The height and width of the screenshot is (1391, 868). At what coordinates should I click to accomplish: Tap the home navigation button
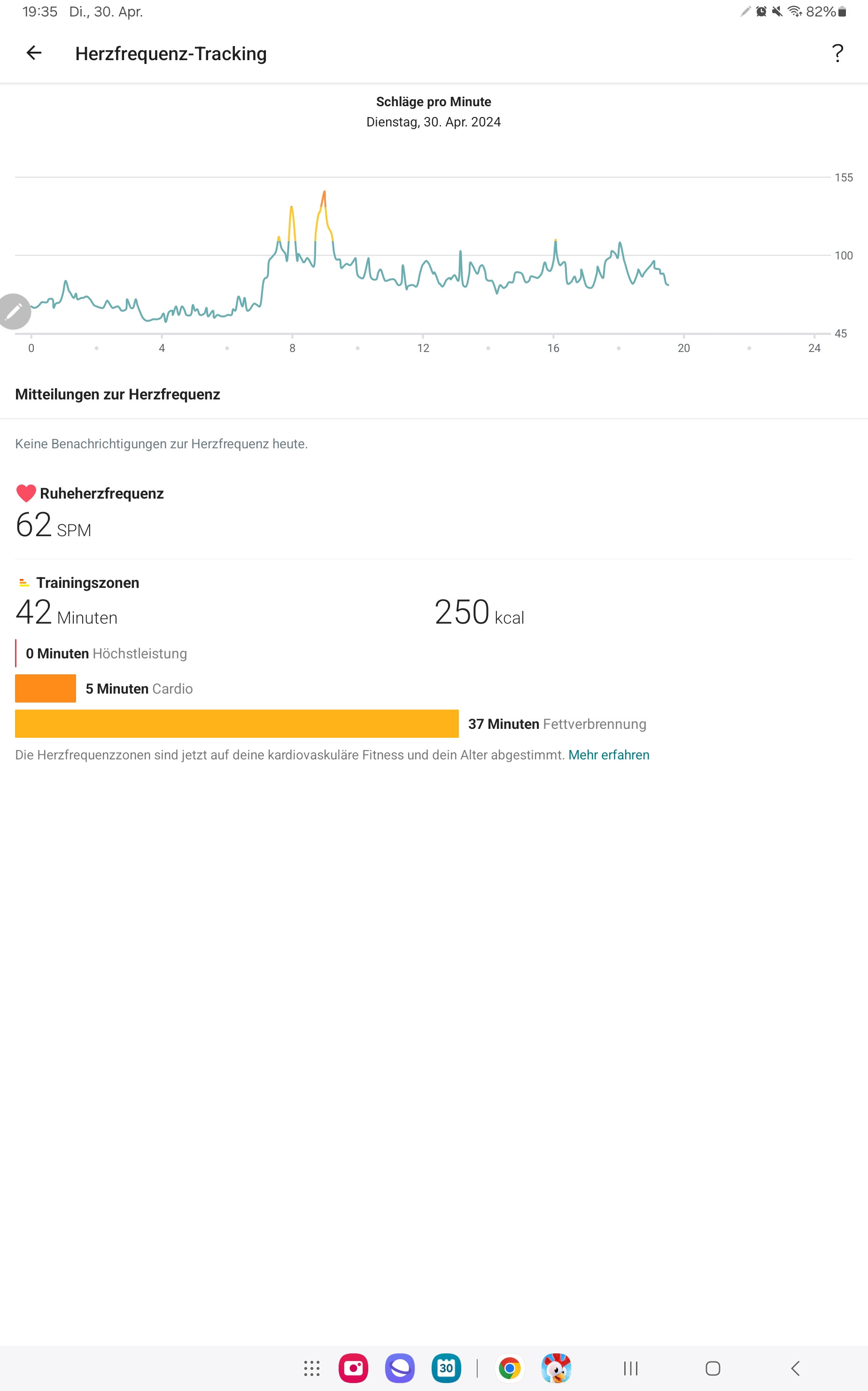(713, 1368)
